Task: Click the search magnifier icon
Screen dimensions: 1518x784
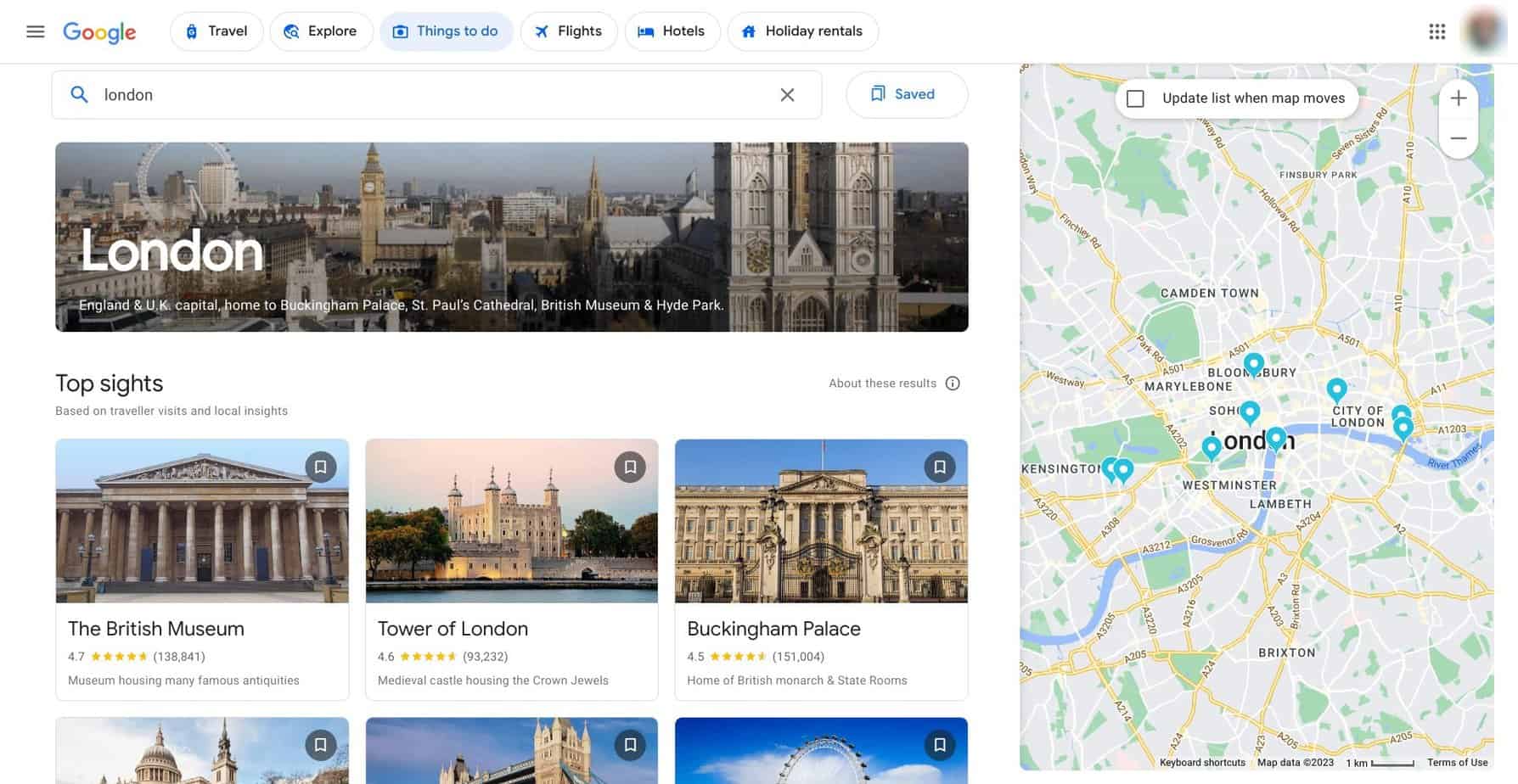Action: click(x=79, y=95)
